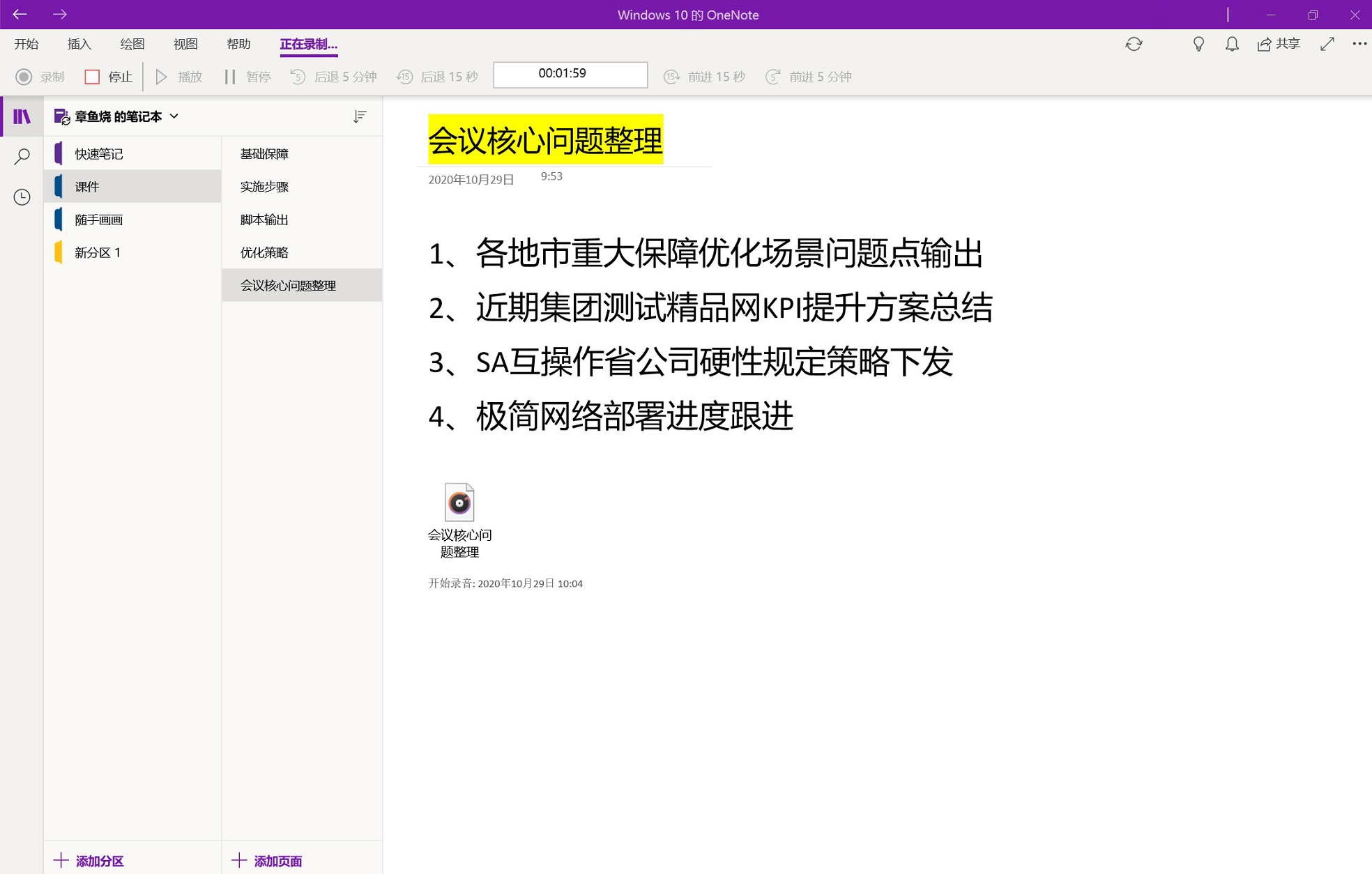Enter full screen mode icon
The image size is (1372, 874).
click(1327, 44)
